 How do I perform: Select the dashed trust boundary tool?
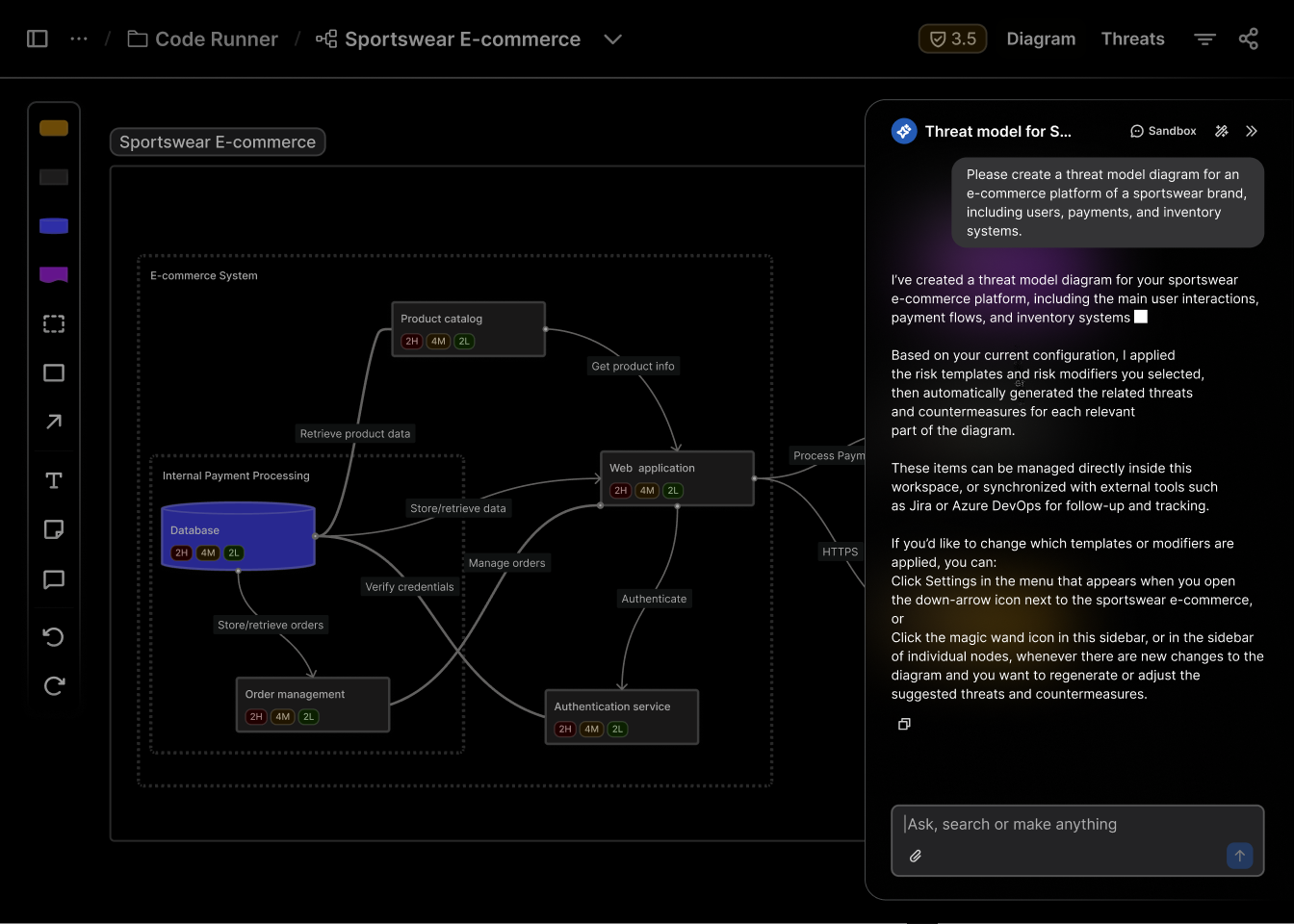54,323
